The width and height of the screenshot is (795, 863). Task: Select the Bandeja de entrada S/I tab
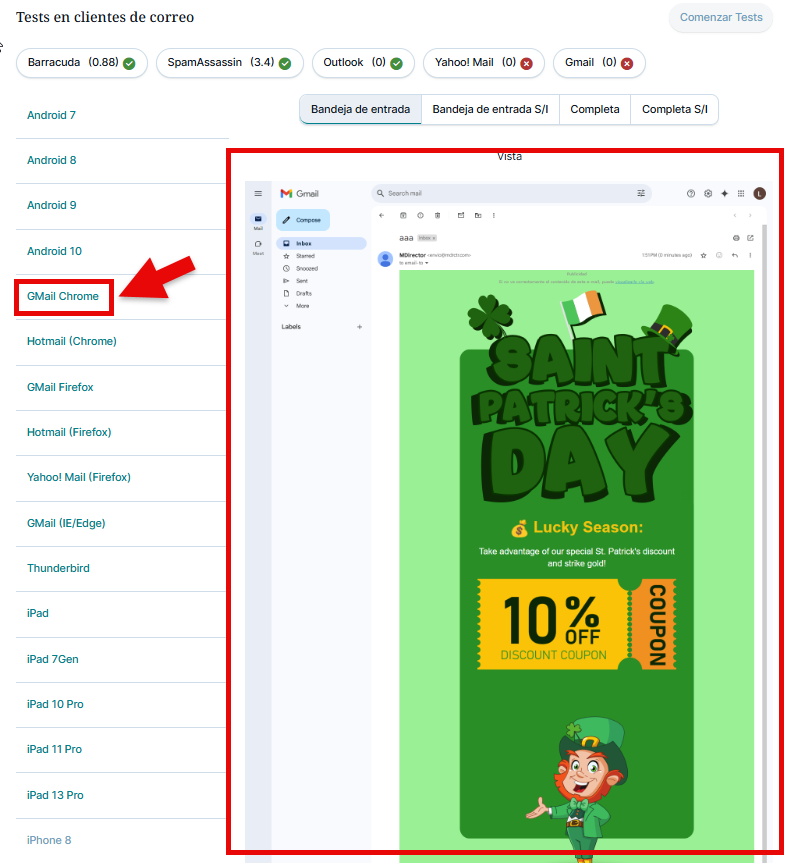490,110
